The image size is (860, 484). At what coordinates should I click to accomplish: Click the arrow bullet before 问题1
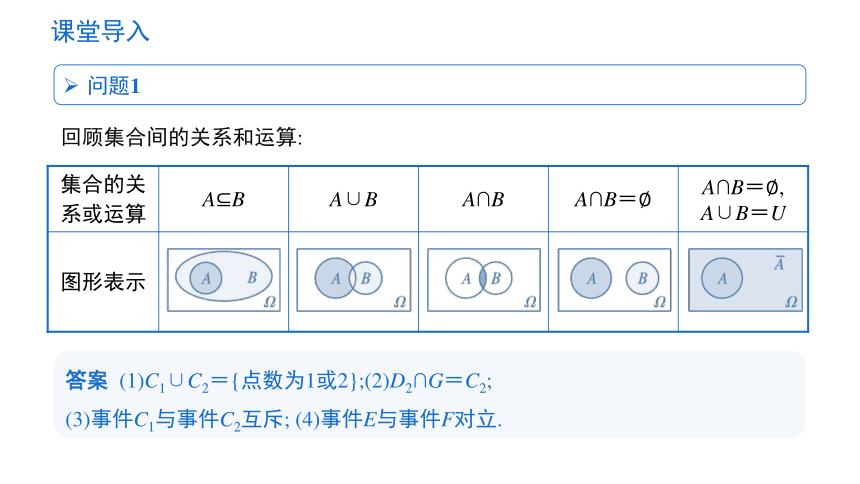tap(71, 86)
